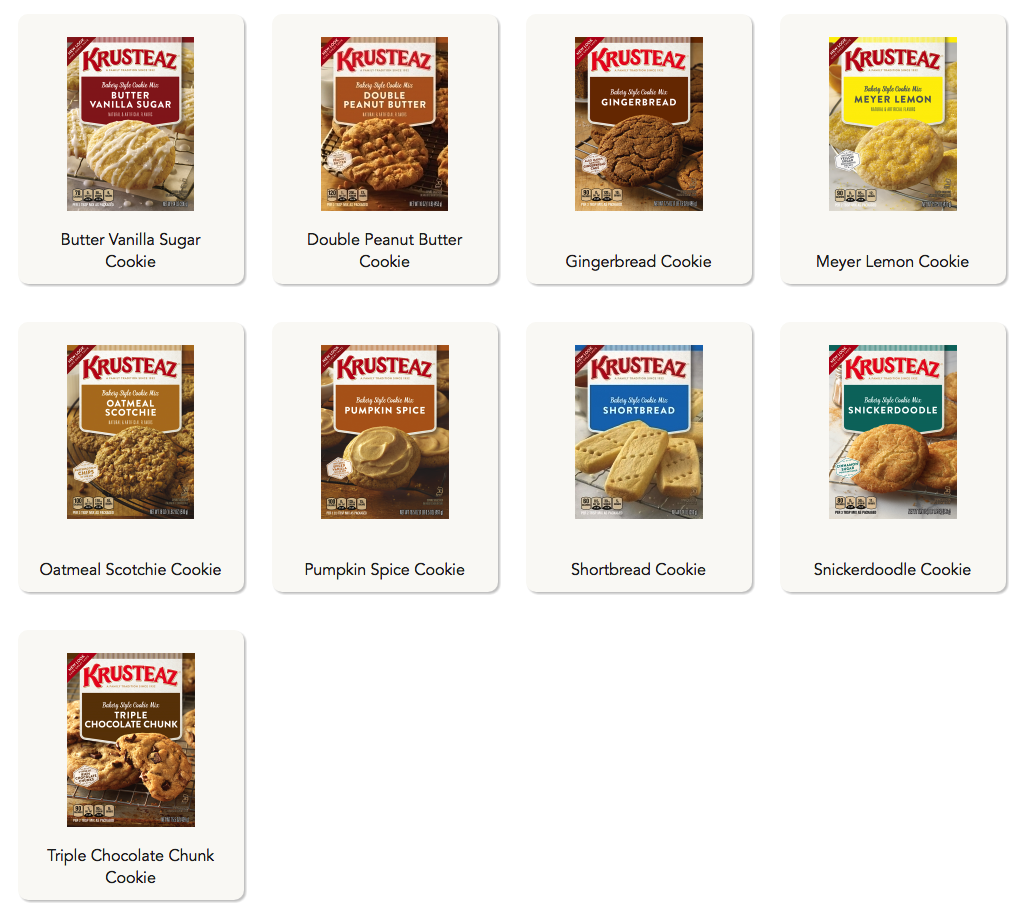This screenshot has width=1035, height=917.
Task: Click the Pumpkin Spice Cookie product name
Action: (x=384, y=569)
